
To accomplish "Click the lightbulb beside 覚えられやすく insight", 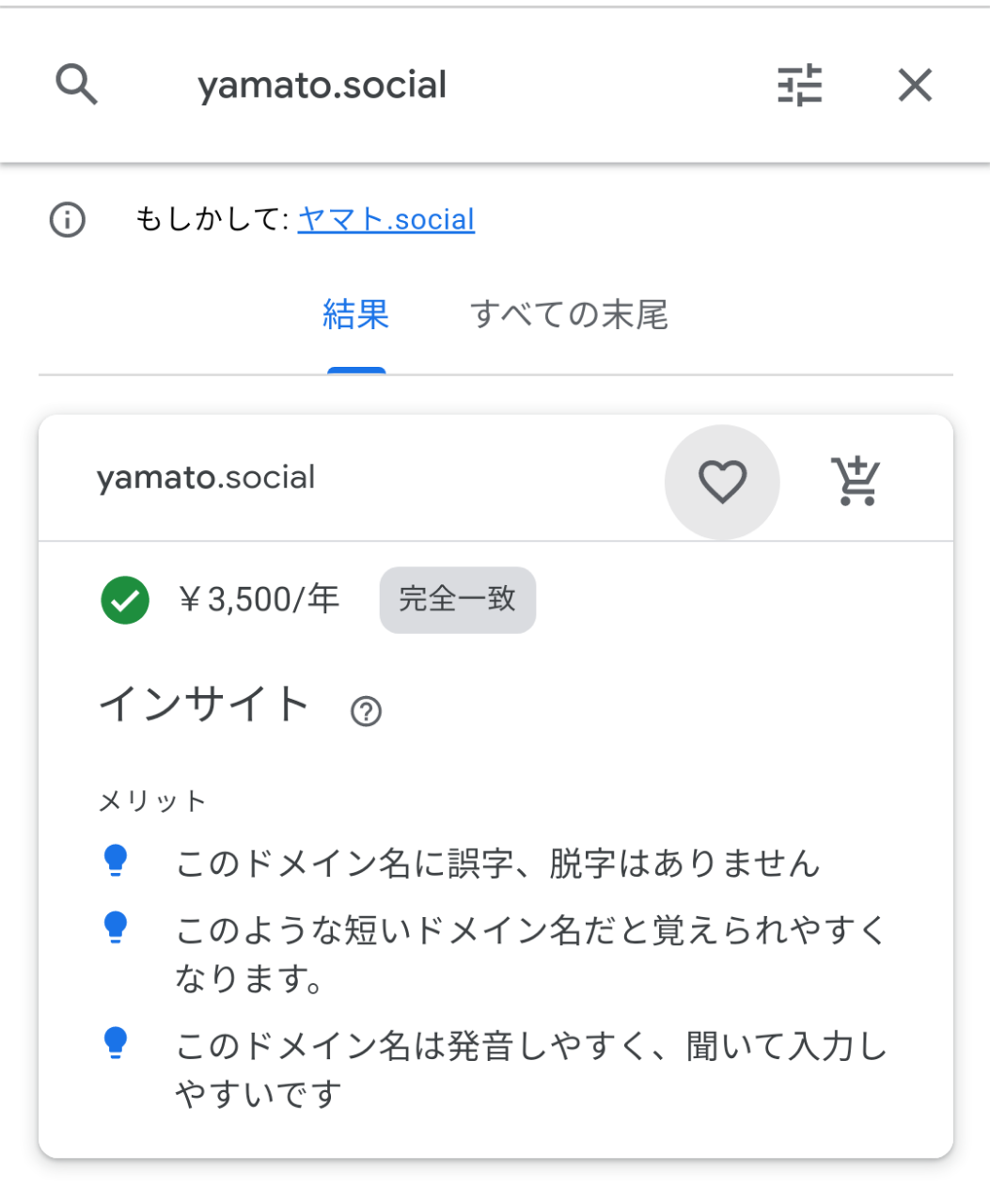I will pos(116,927).
